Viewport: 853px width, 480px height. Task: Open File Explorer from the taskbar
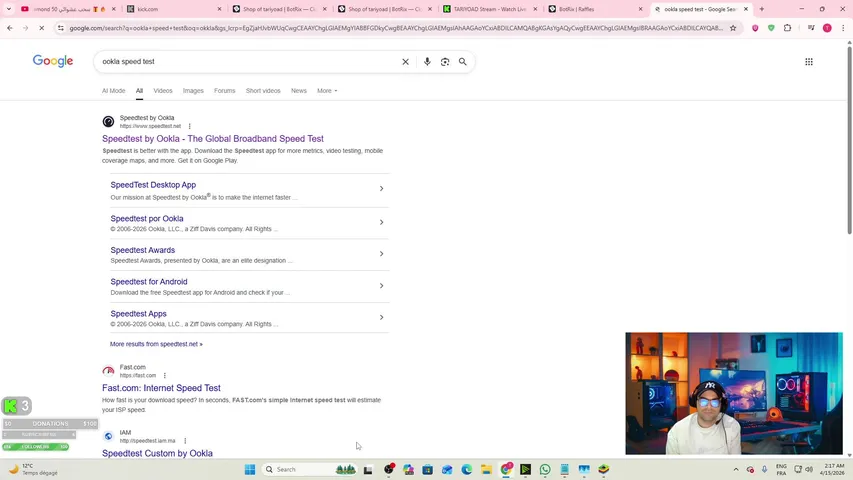(486, 470)
